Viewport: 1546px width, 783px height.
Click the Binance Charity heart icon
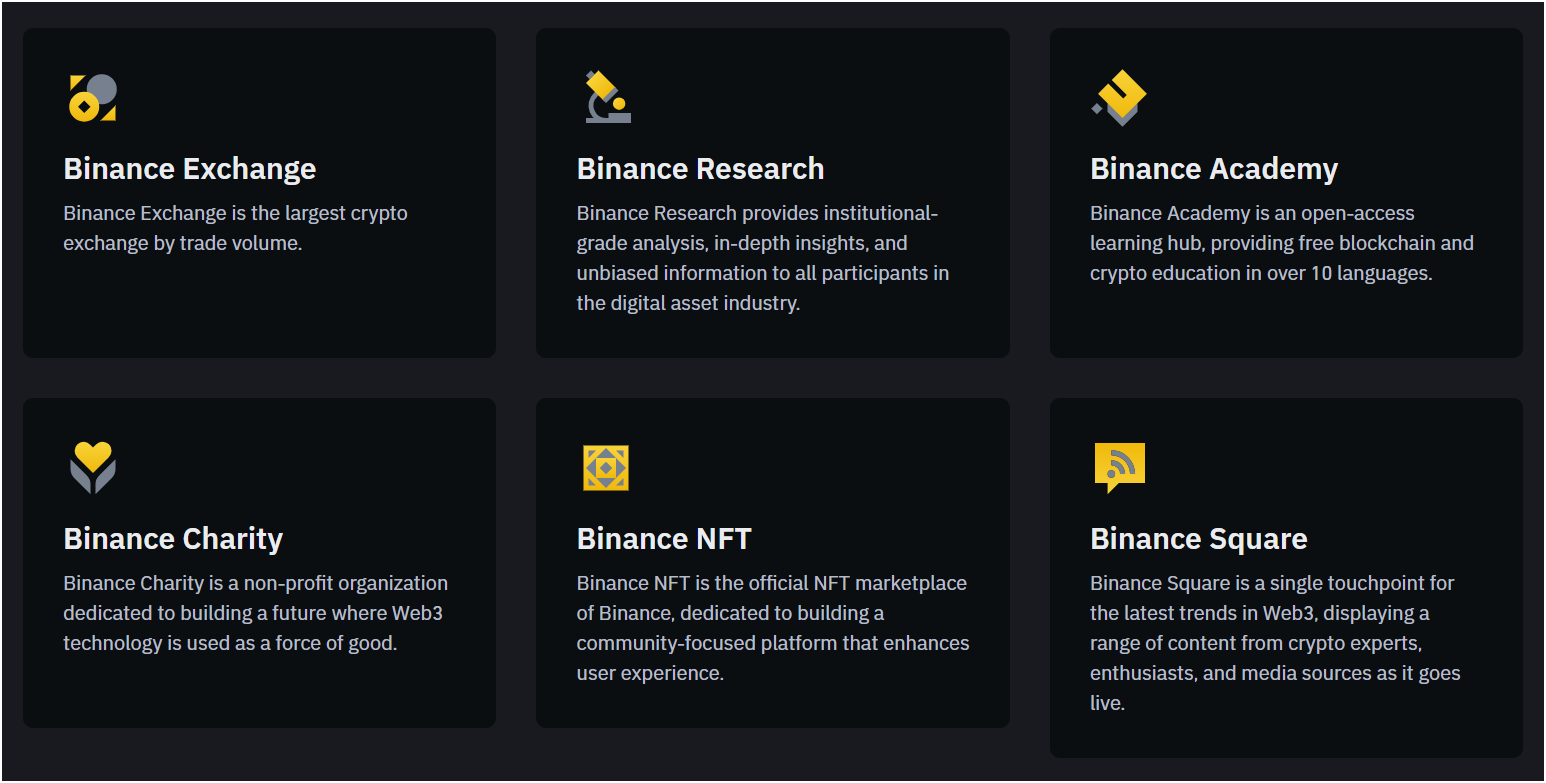(x=93, y=468)
